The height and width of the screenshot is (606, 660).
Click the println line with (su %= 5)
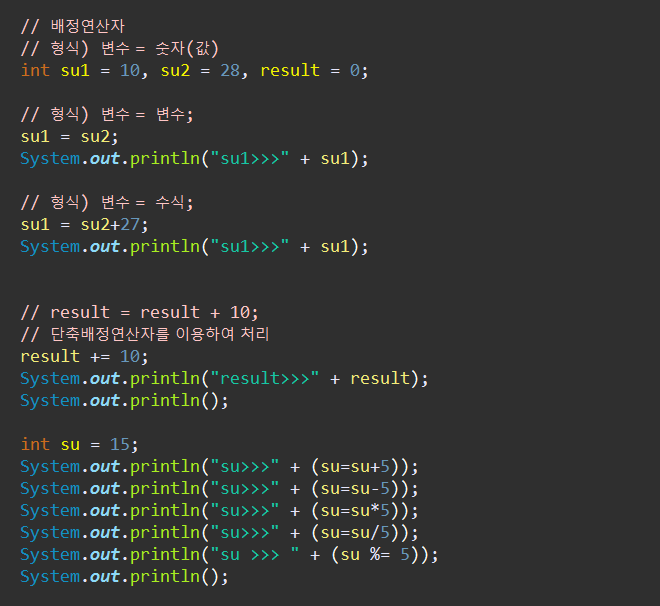pos(229,555)
